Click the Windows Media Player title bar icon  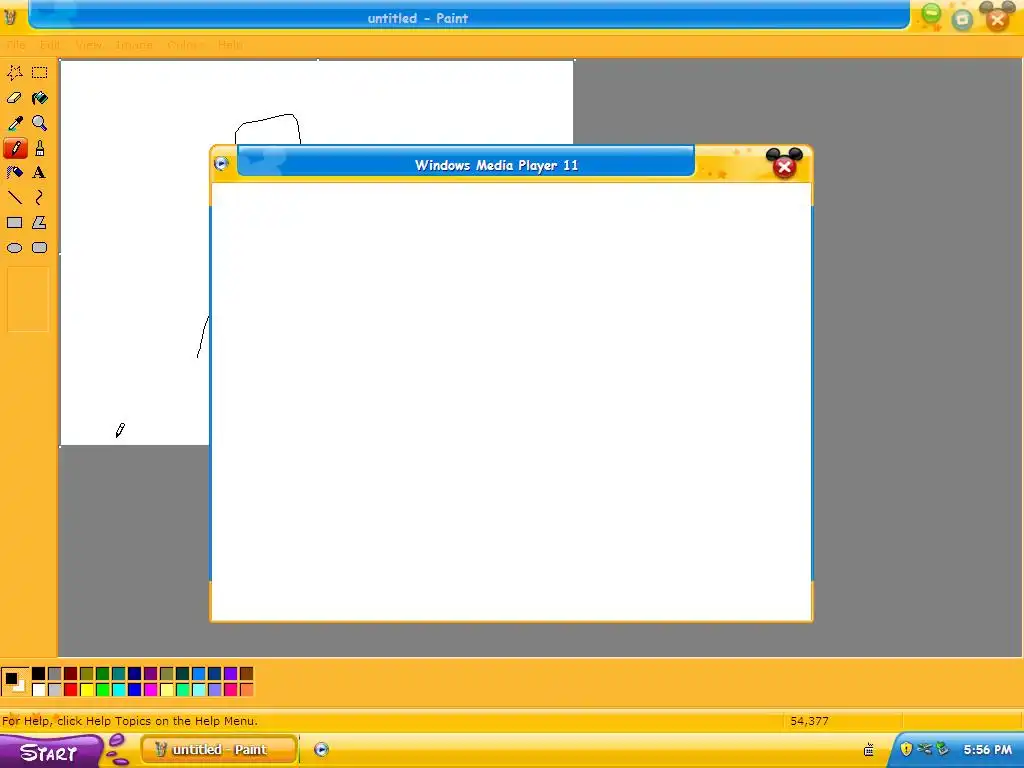coord(221,164)
